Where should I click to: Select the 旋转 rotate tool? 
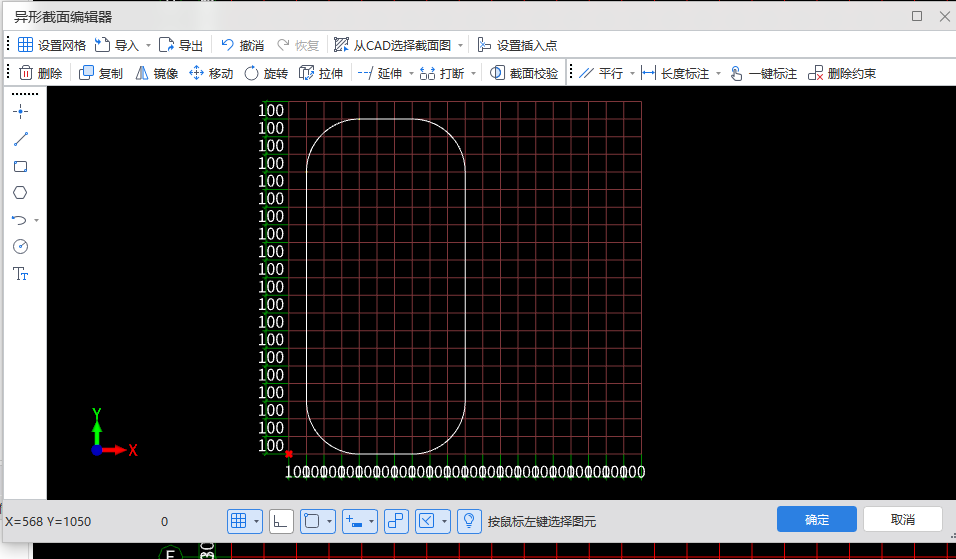click(x=266, y=73)
